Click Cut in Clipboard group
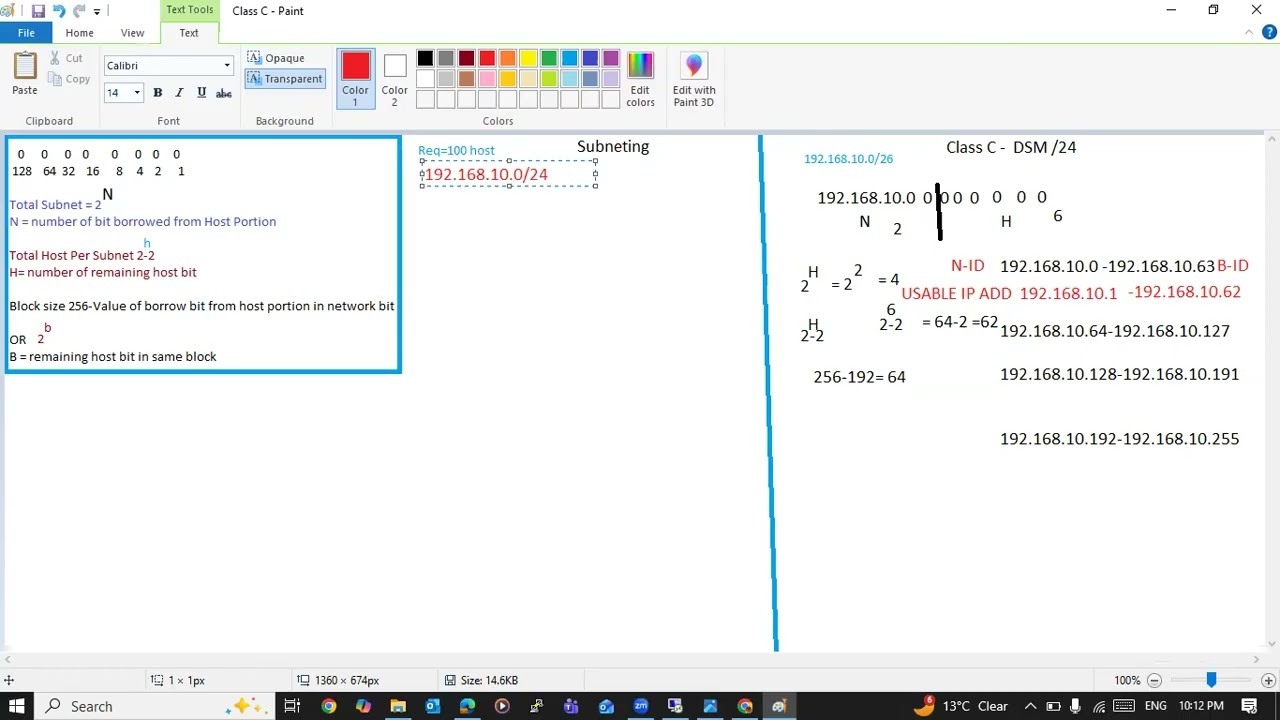The image size is (1280, 720). pyautogui.click(x=67, y=58)
